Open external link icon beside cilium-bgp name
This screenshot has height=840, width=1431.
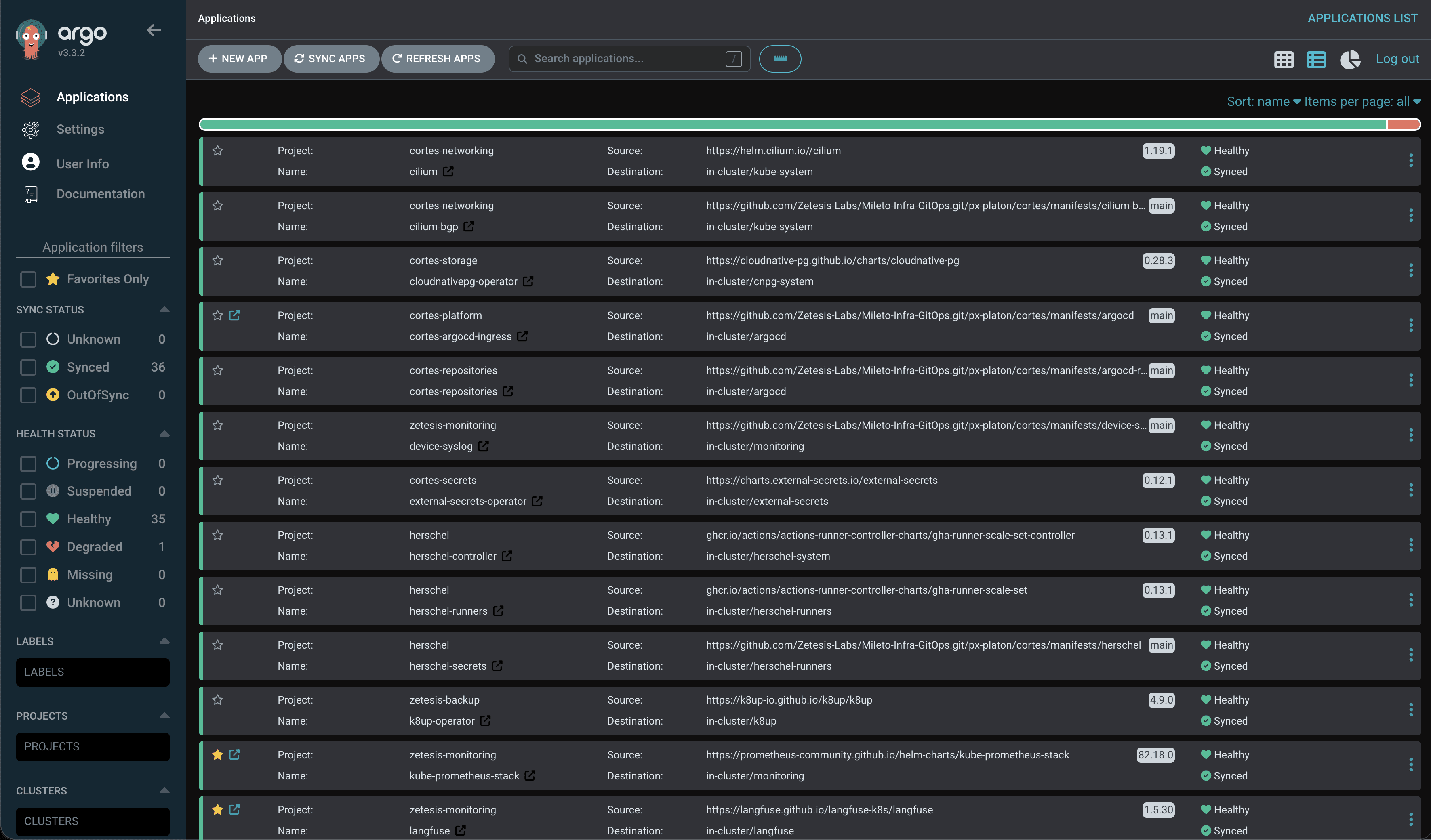pos(469,226)
